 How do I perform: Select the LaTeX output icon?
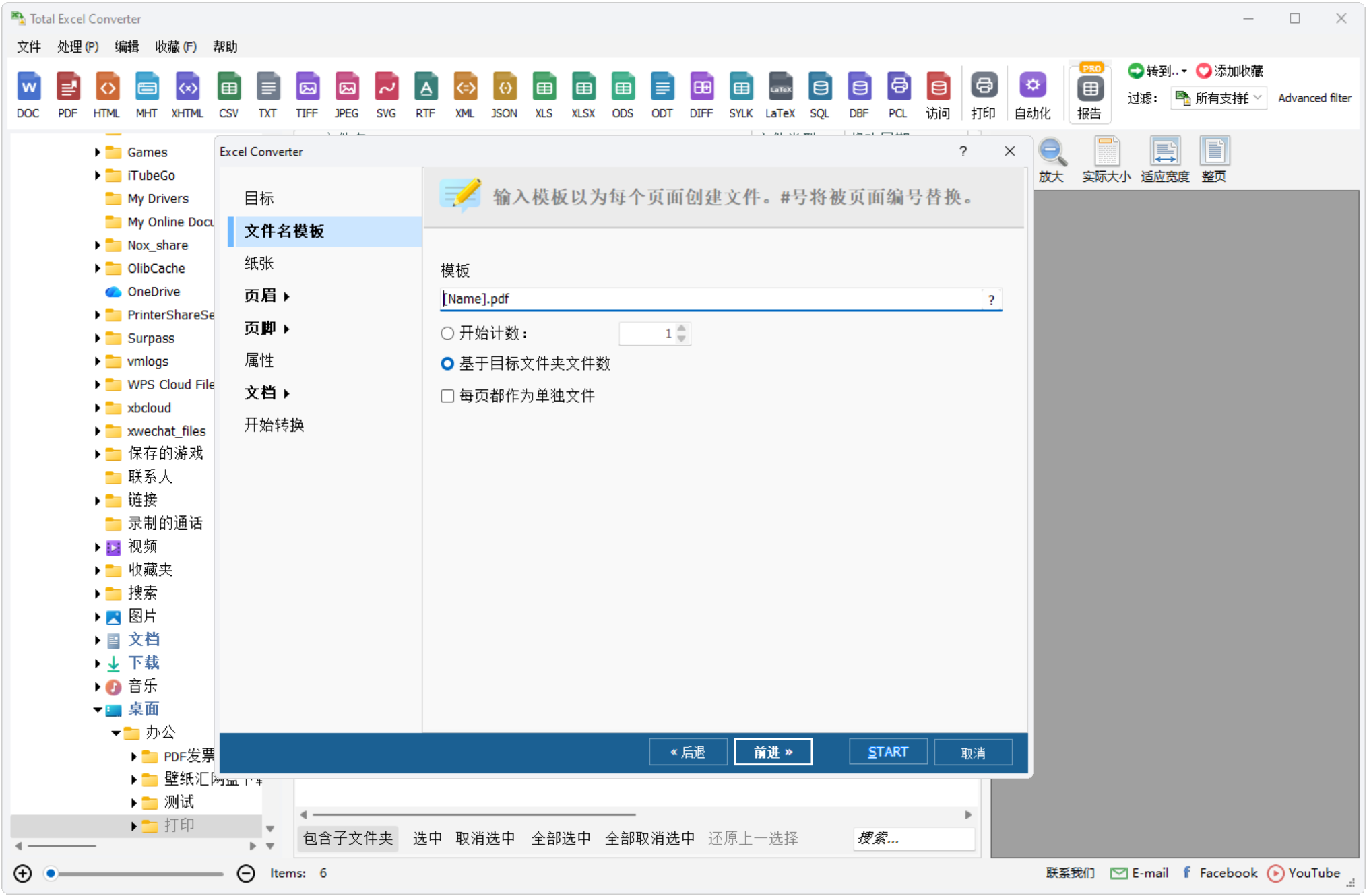[x=780, y=94]
